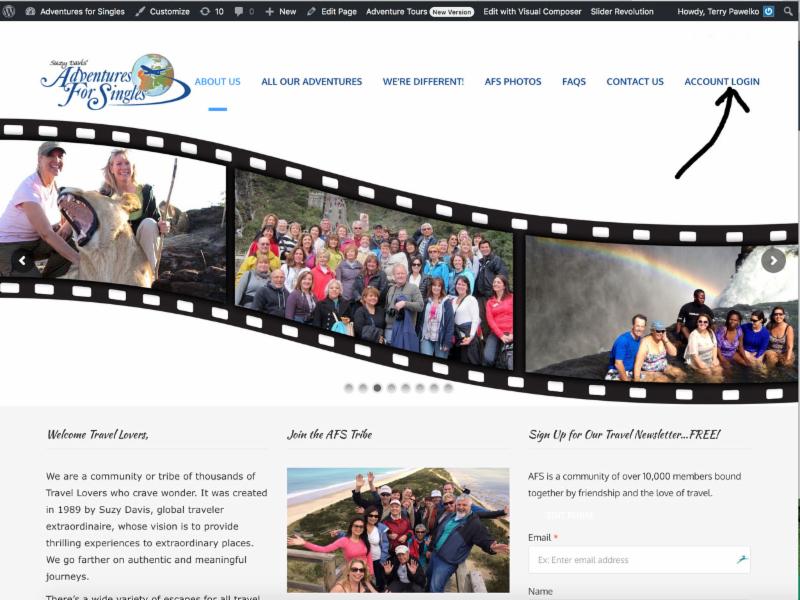Click the New content item in admin bar

[x=281, y=11]
